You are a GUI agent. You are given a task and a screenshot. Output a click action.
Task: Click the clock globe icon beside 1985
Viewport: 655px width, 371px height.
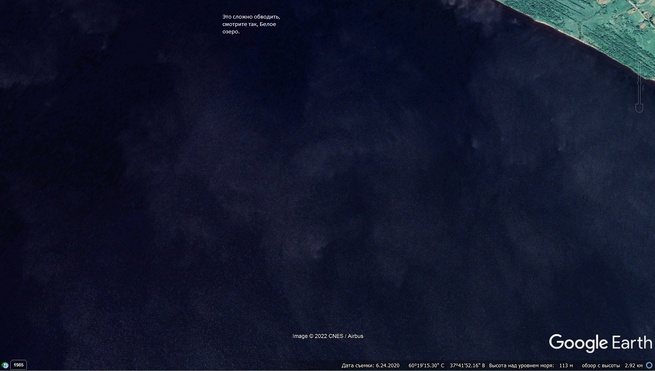[x=5, y=365]
